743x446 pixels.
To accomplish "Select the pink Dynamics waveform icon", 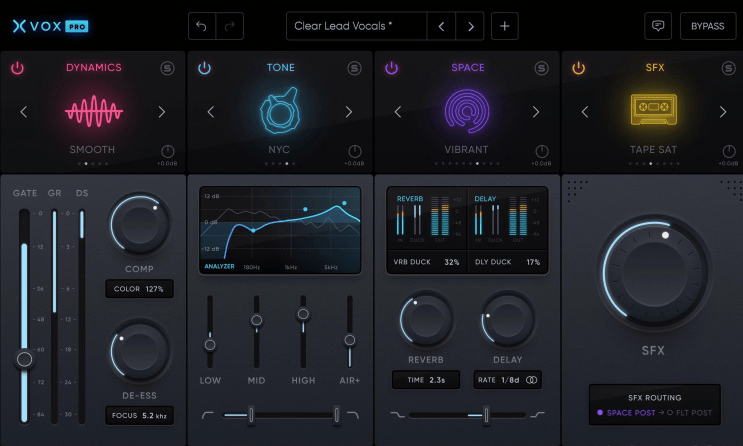I will coord(94,111).
